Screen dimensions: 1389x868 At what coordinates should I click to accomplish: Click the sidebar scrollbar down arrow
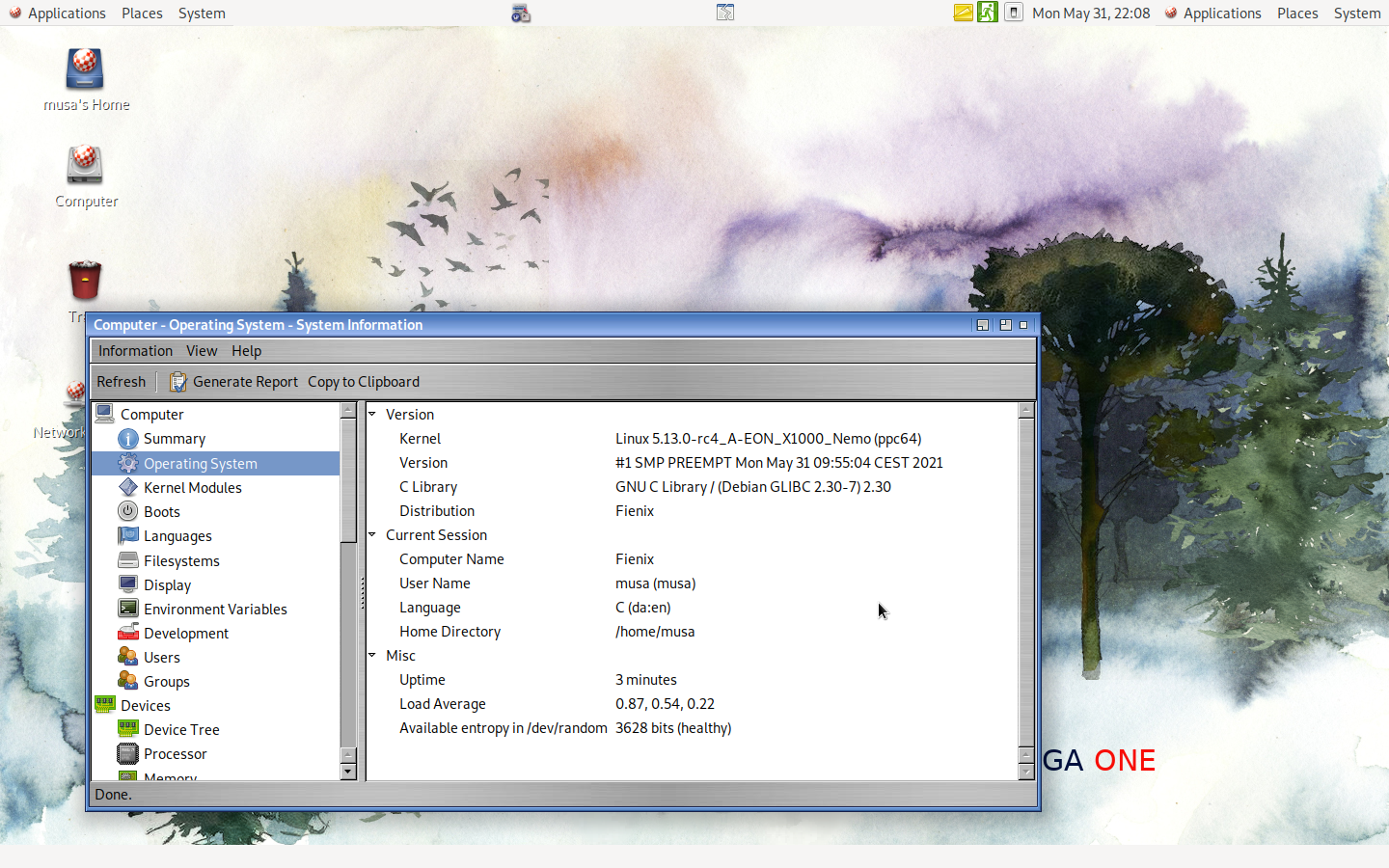point(348,772)
